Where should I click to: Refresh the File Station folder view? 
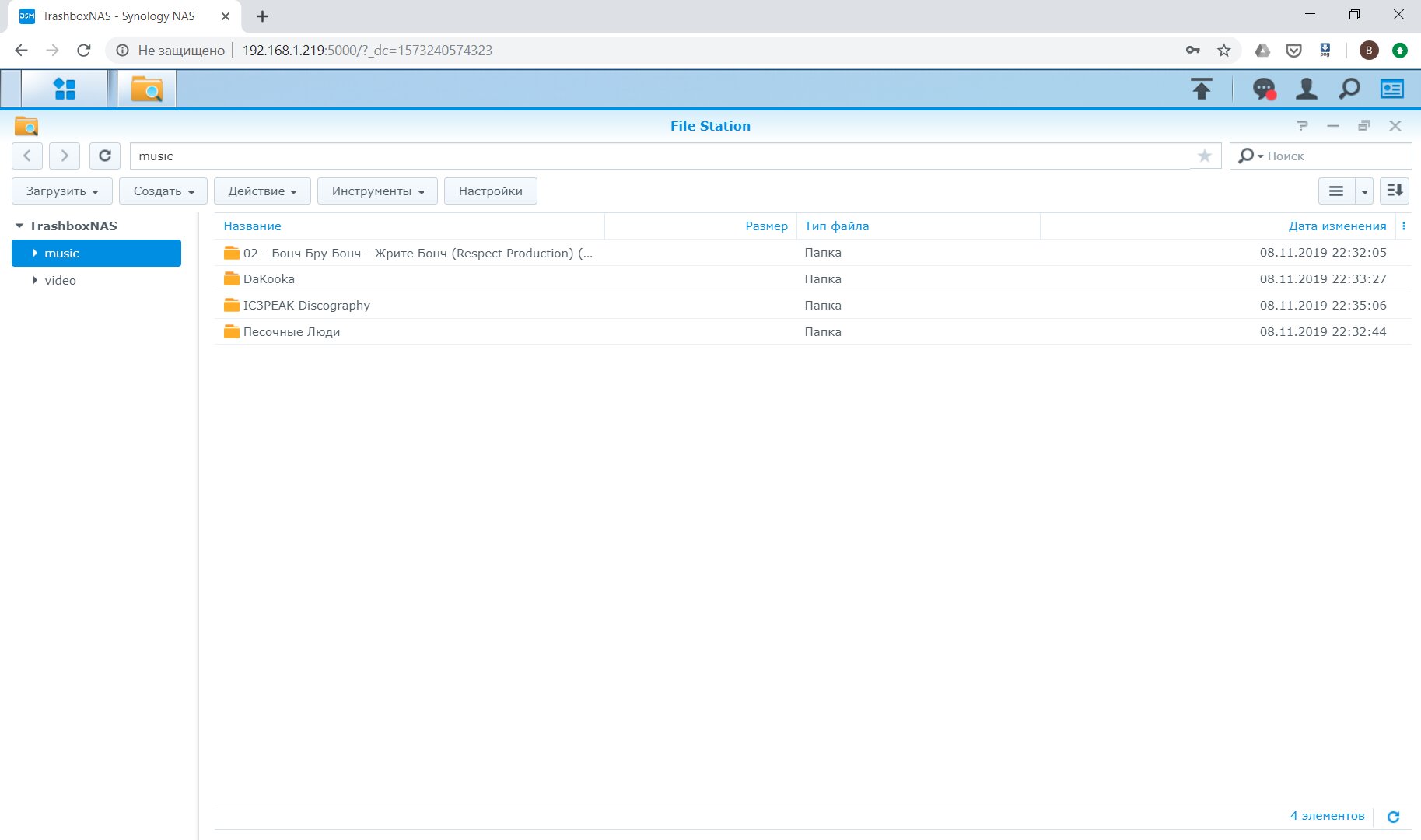105,156
